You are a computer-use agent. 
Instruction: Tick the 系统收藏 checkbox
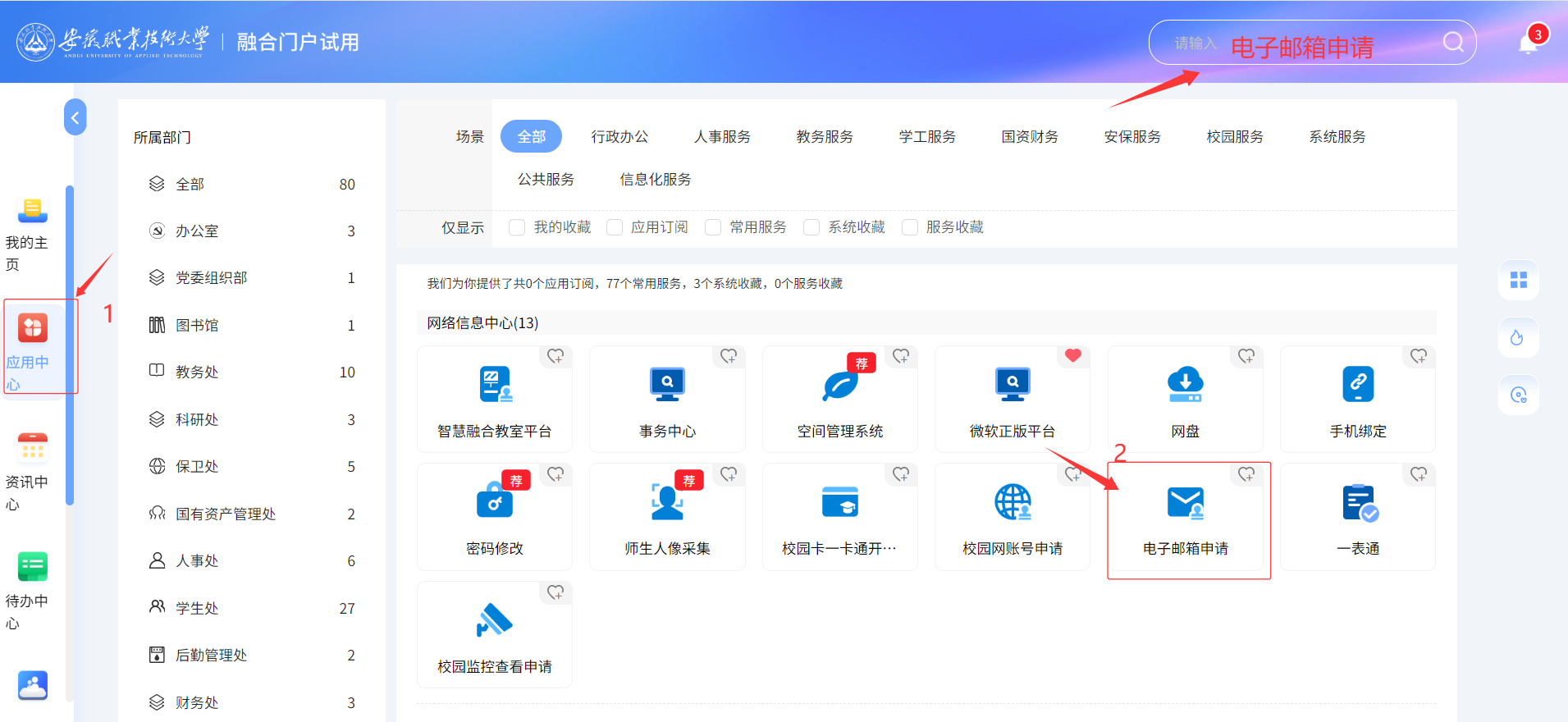pos(811,227)
